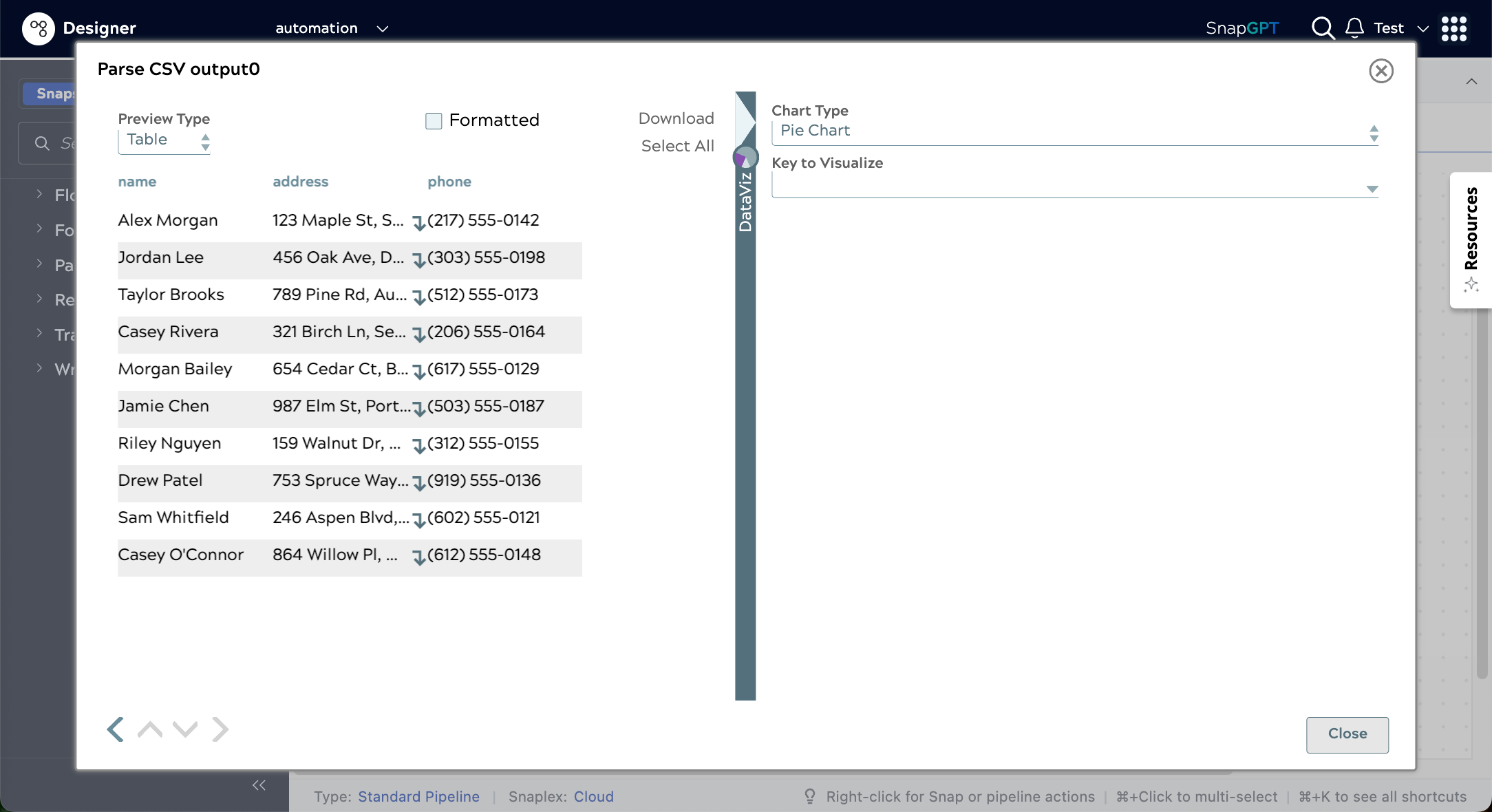Expand address value for Casey O'Connor row
Image resolution: width=1492 pixels, height=812 pixels.
[x=418, y=557]
